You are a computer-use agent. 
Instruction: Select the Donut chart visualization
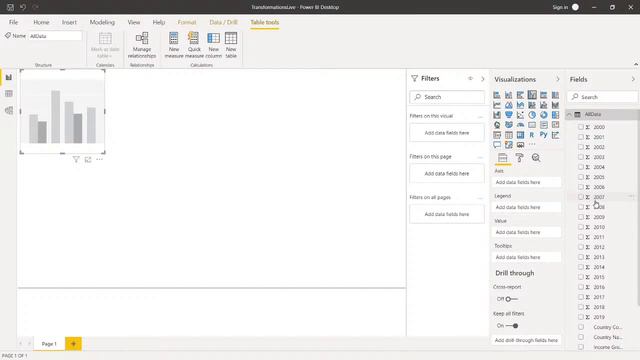(544, 115)
